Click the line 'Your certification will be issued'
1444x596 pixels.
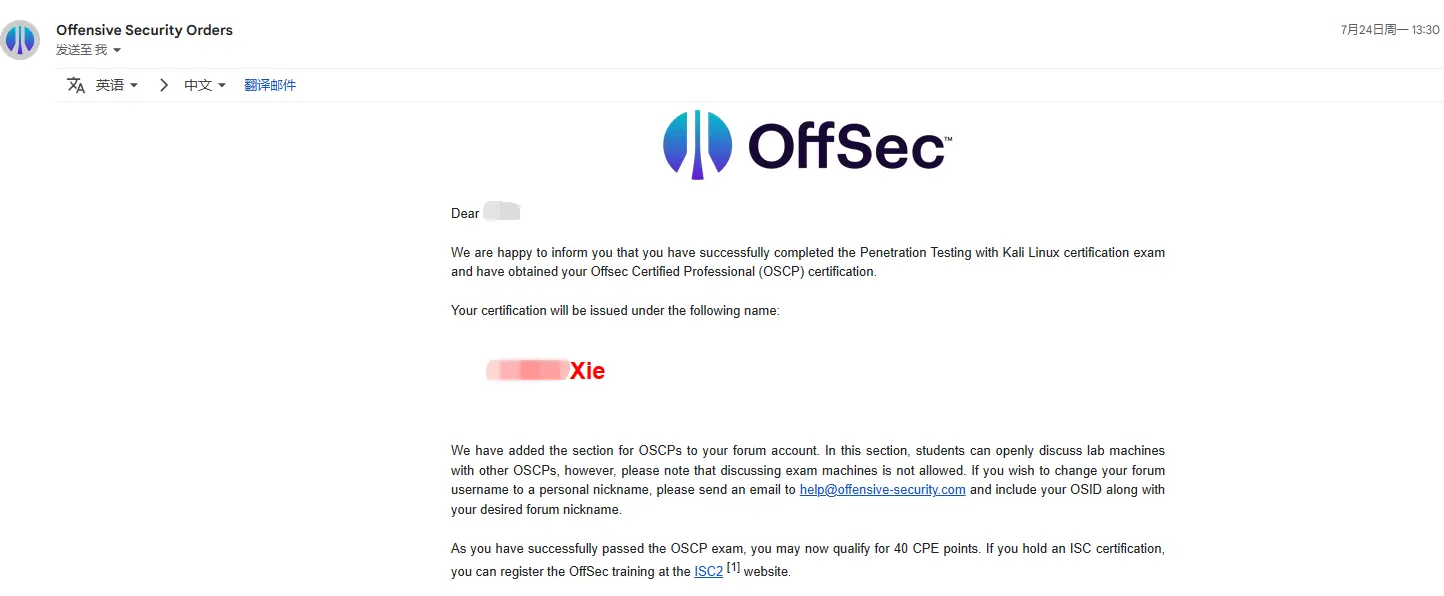pos(615,310)
